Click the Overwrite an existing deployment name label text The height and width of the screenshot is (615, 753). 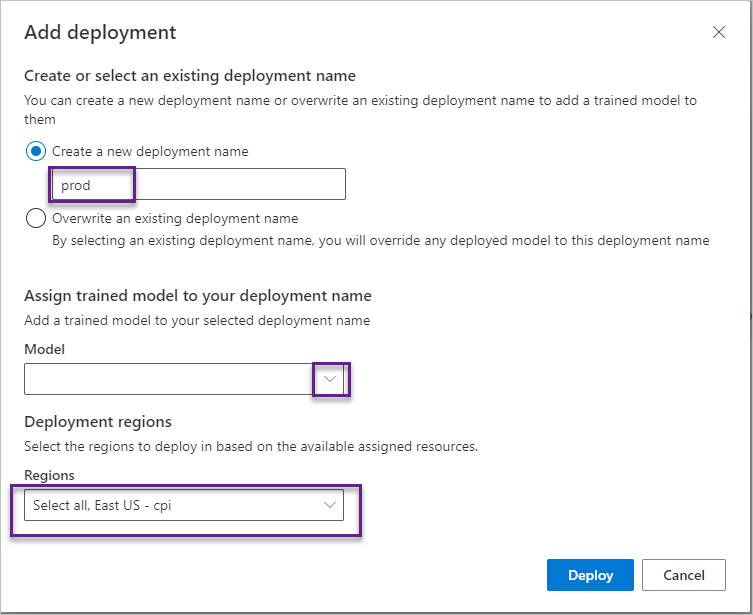pyautogui.click(x=175, y=218)
